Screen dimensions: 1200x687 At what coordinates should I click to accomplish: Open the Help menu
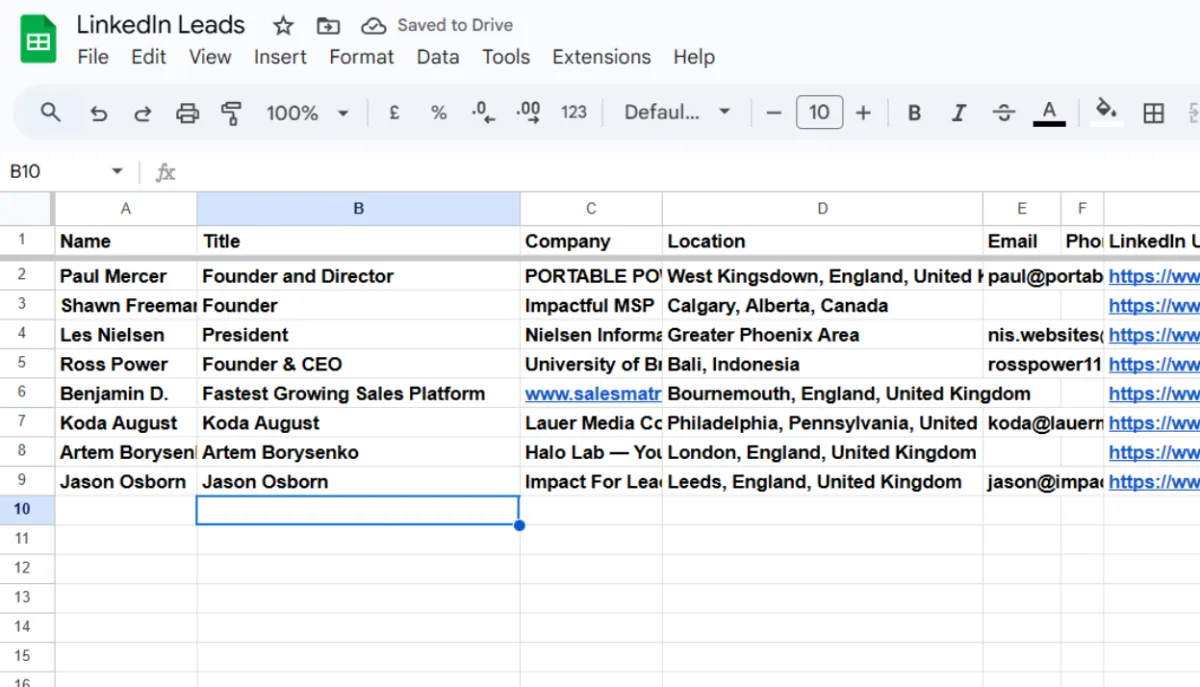[694, 57]
